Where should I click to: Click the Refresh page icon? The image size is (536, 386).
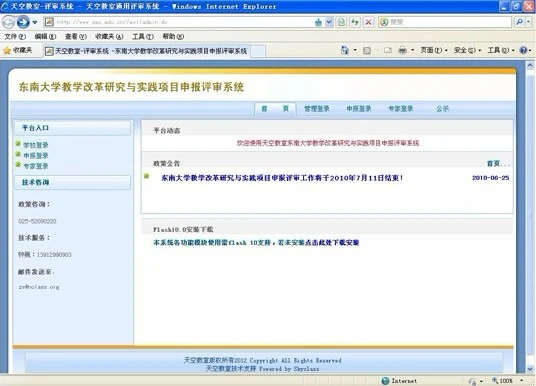(355, 22)
